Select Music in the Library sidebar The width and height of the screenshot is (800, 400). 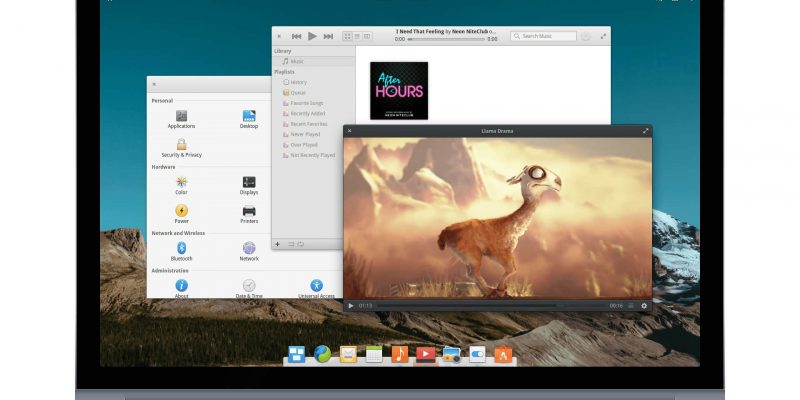(x=314, y=61)
